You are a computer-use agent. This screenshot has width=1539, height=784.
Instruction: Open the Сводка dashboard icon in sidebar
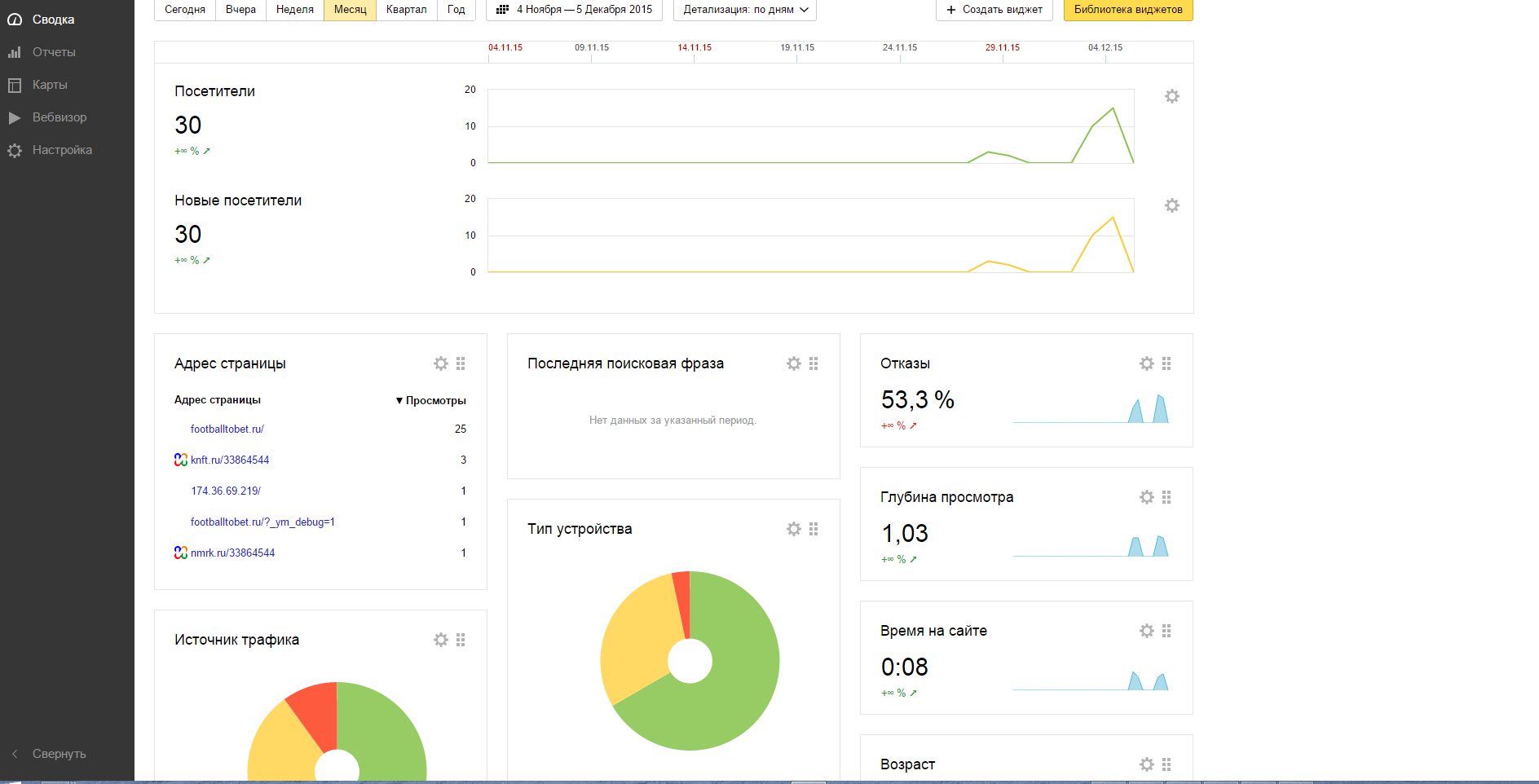point(15,20)
